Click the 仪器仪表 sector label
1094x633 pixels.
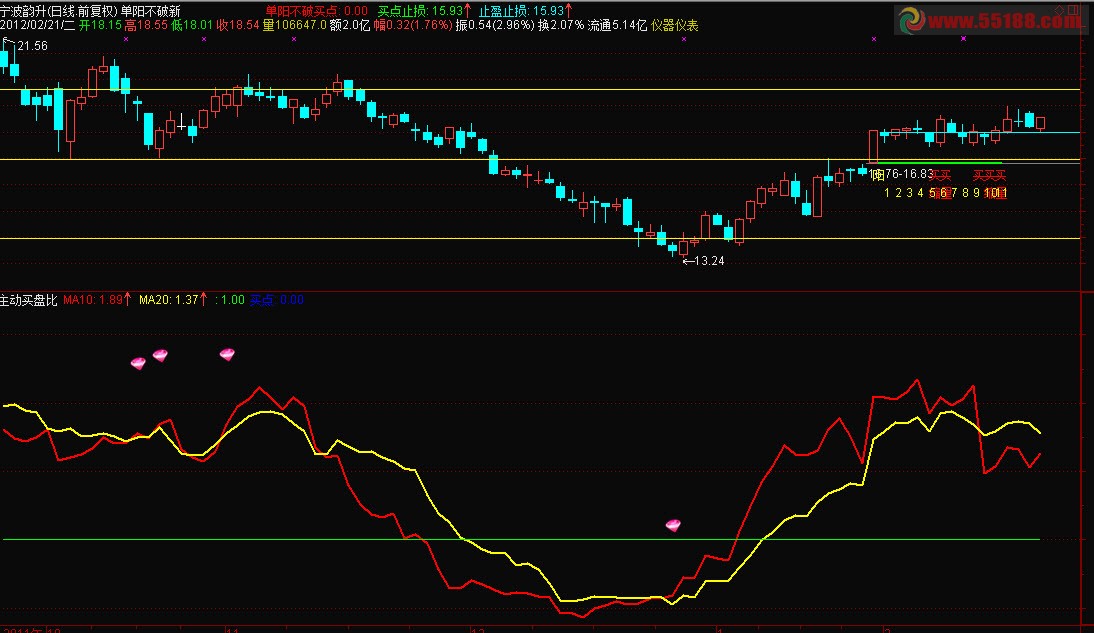pyautogui.click(x=675, y=25)
